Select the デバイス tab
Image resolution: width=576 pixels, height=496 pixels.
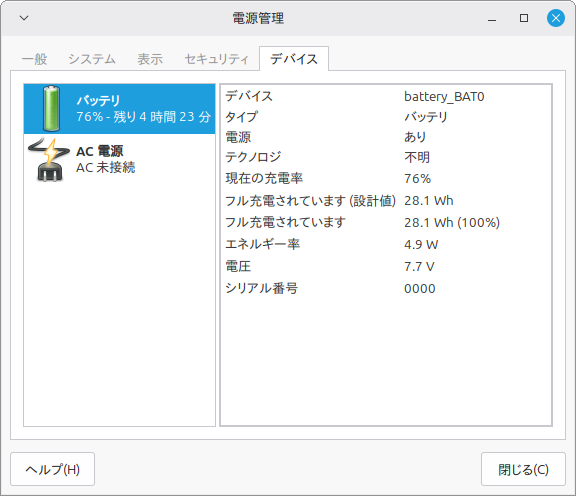[294, 59]
